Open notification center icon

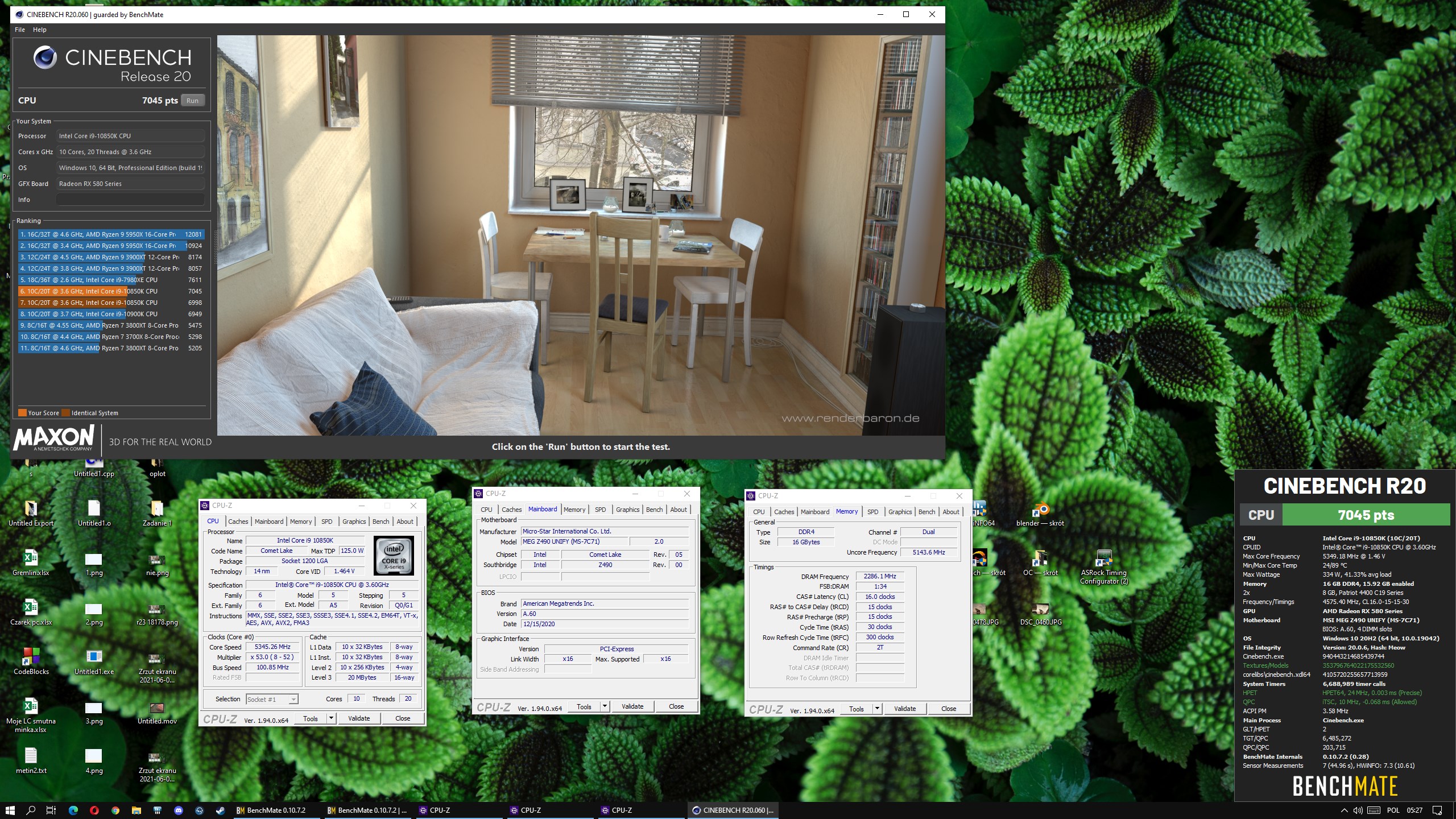point(1437,810)
